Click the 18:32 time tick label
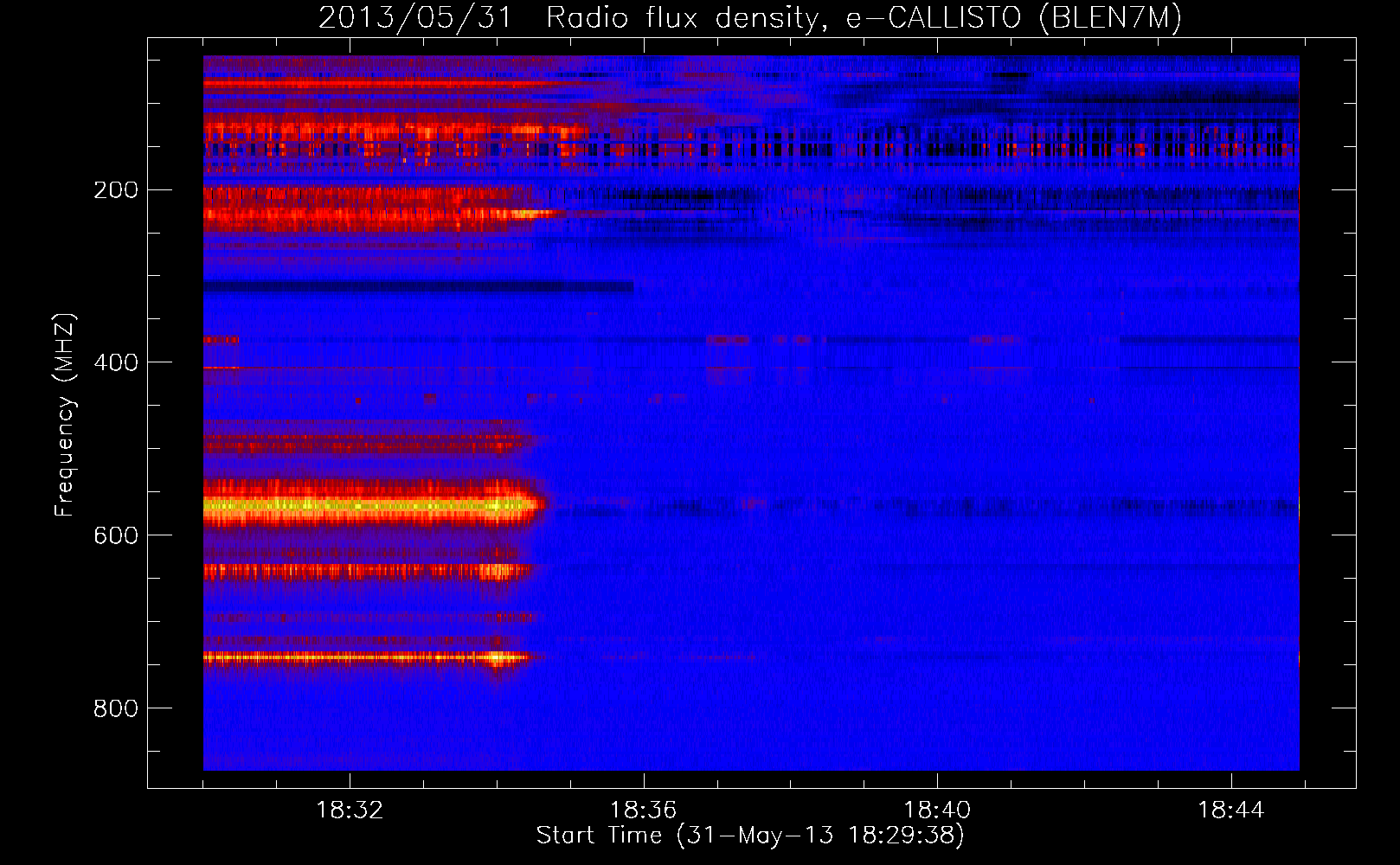This screenshot has width=1400, height=865. [350, 811]
